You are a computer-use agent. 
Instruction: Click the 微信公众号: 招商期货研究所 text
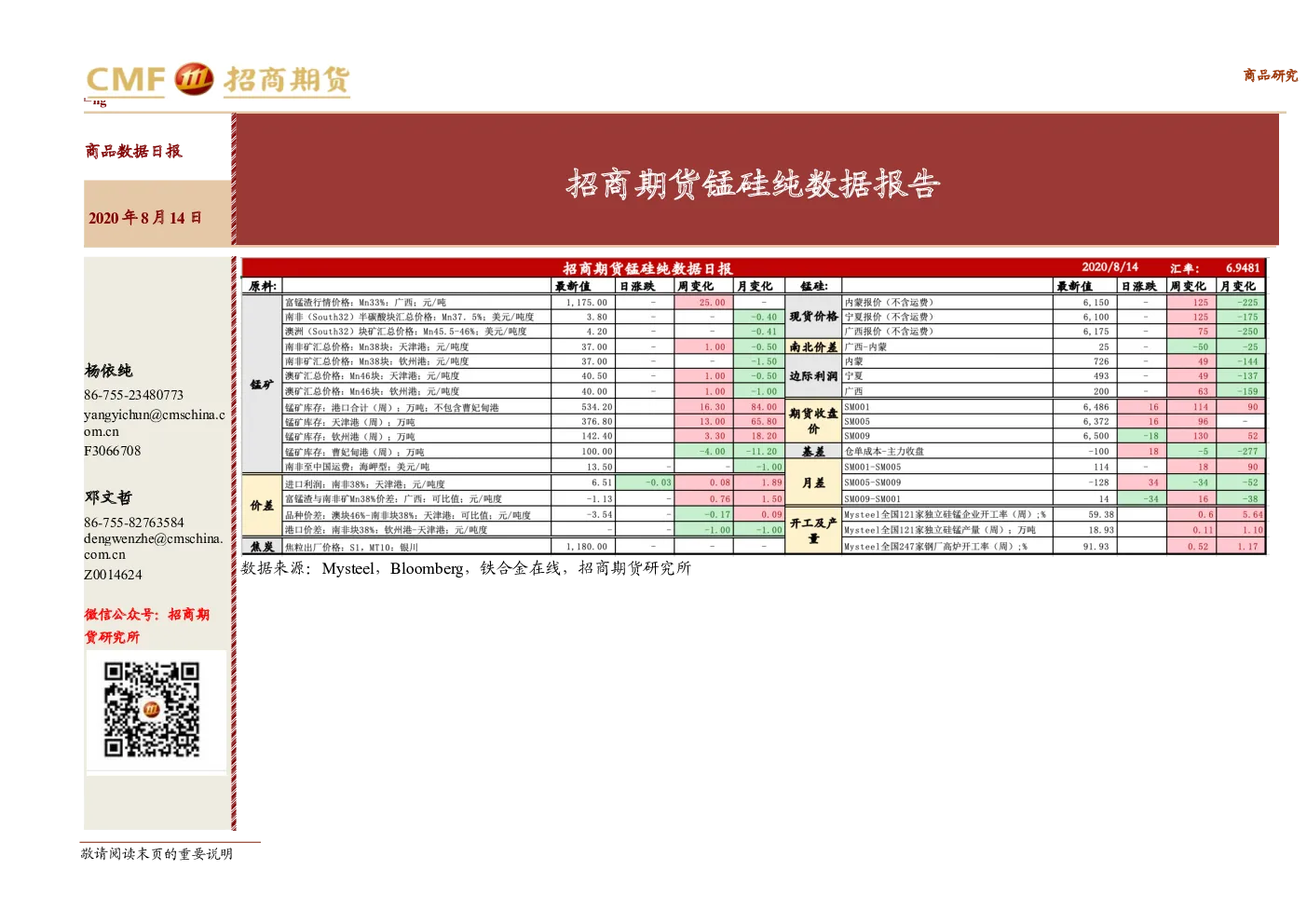click(147, 625)
